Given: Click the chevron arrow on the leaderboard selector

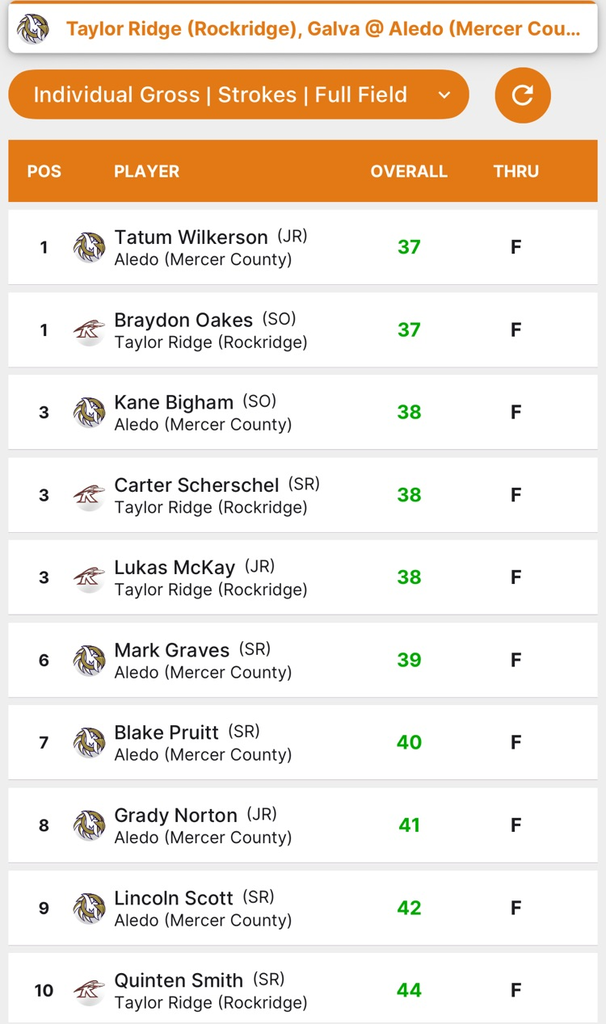Looking at the screenshot, I should (x=445, y=95).
